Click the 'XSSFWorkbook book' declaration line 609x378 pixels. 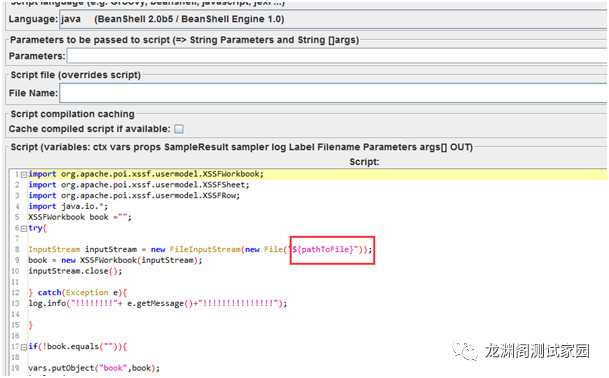coord(80,217)
